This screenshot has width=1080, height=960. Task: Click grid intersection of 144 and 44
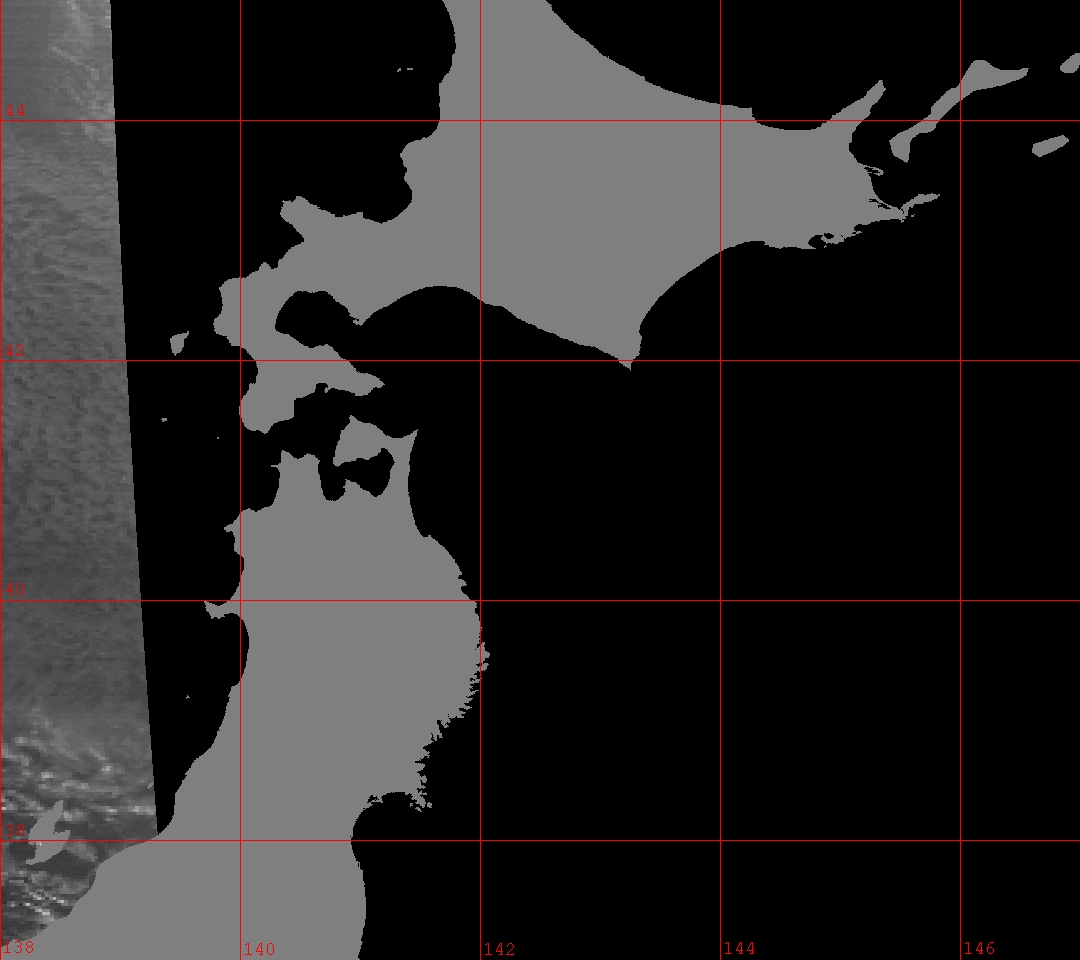pyautogui.click(x=721, y=121)
